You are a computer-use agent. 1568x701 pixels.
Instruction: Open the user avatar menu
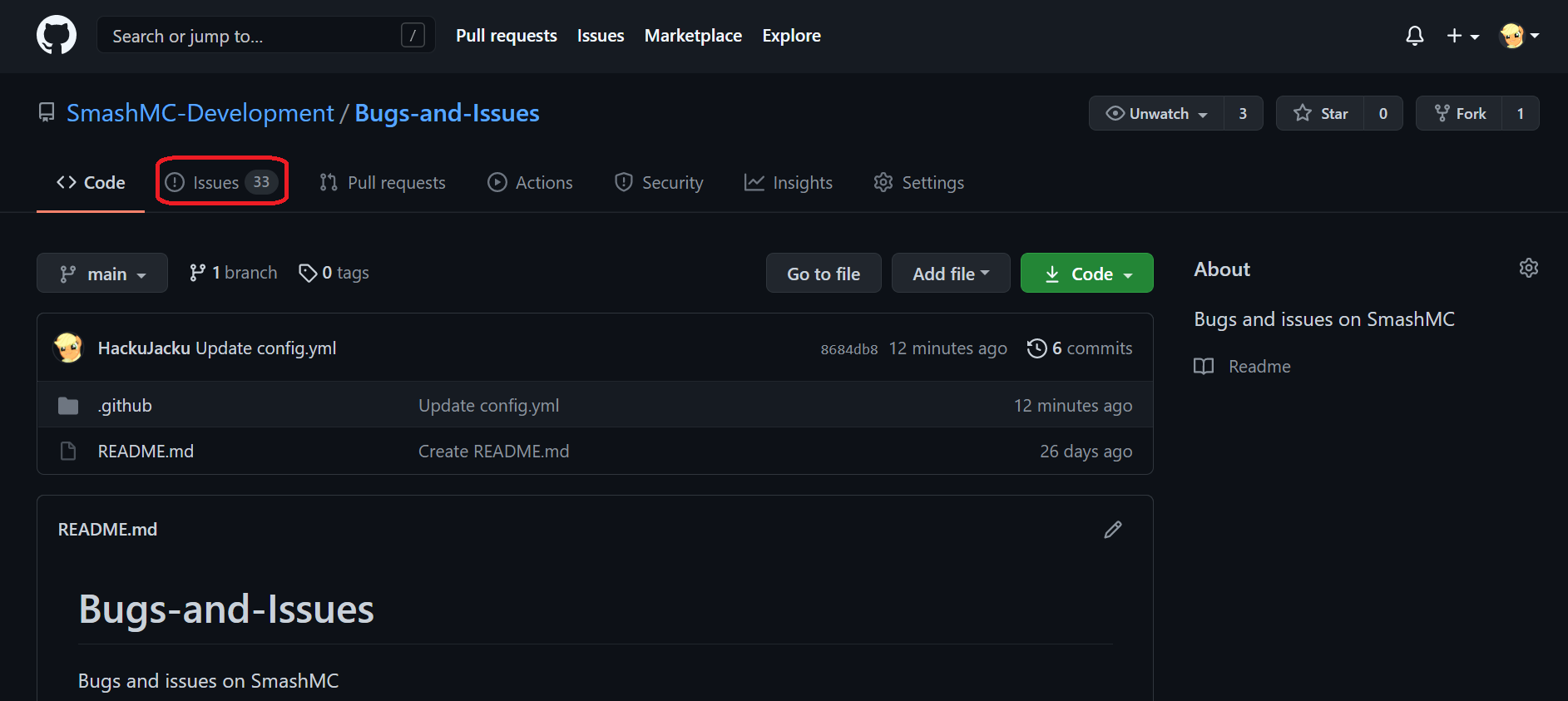(1519, 36)
